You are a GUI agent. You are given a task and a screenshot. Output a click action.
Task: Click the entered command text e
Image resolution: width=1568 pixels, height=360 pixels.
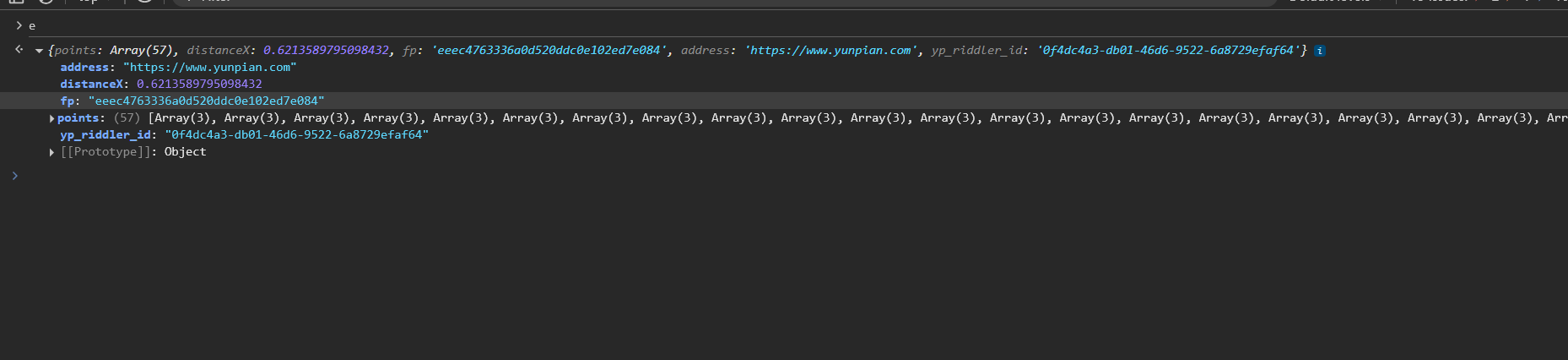pos(32,26)
